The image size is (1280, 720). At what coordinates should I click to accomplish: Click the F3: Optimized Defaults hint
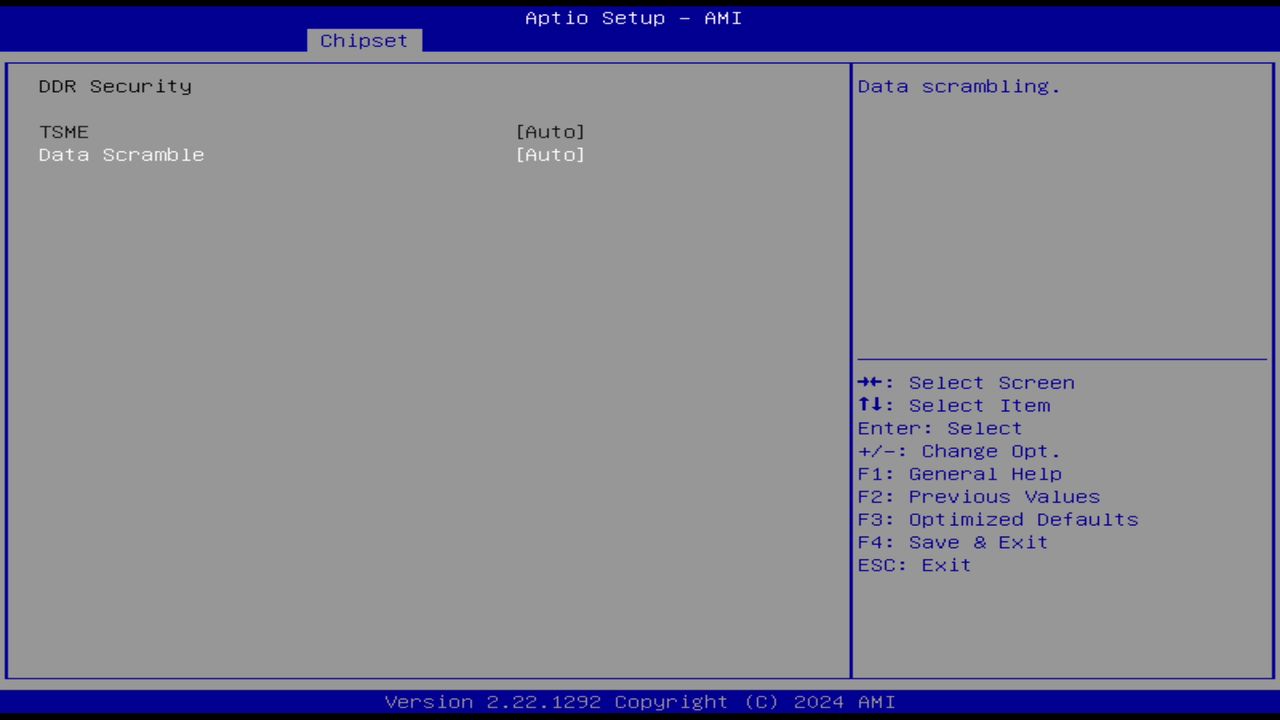(x=998, y=520)
